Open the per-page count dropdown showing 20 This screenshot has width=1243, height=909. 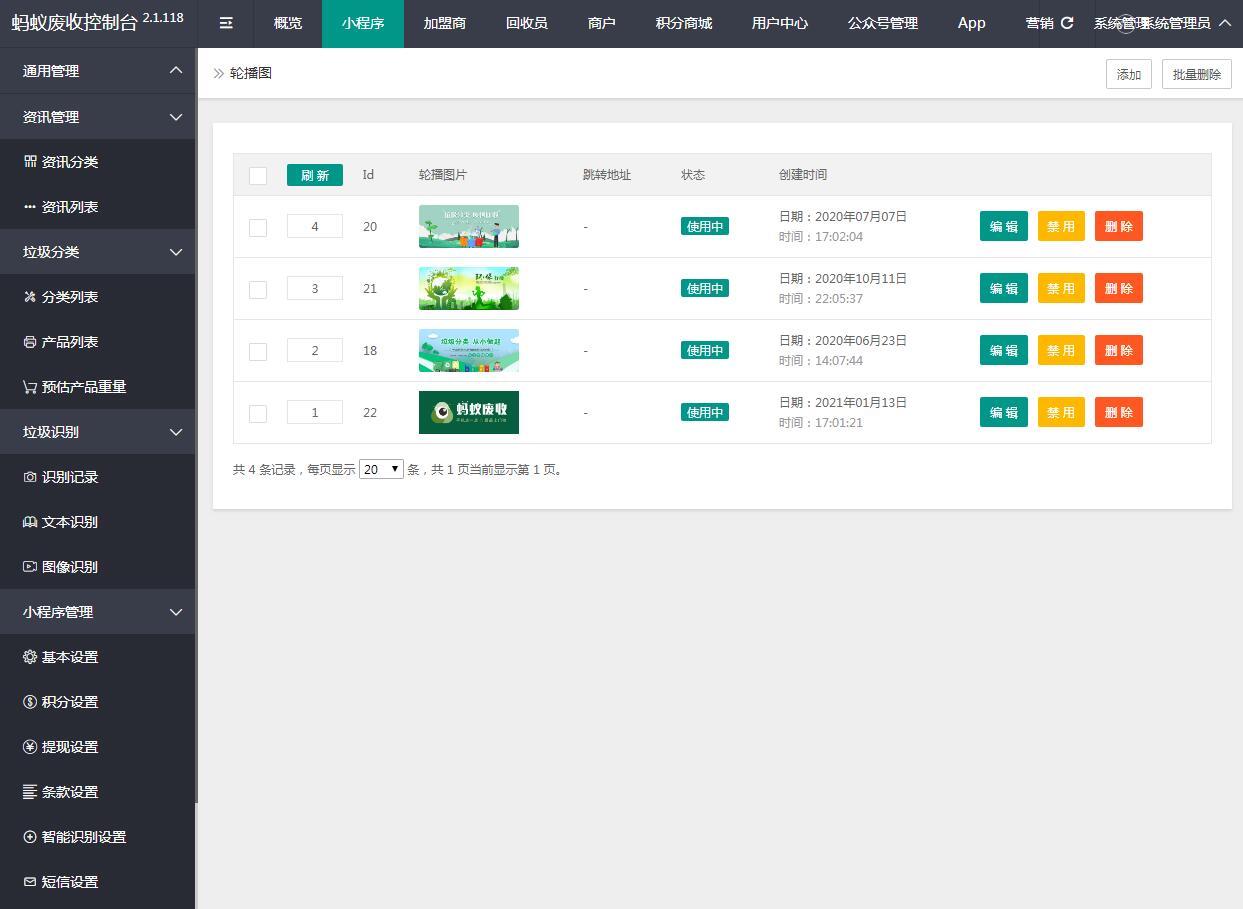(x=381, y=469)
